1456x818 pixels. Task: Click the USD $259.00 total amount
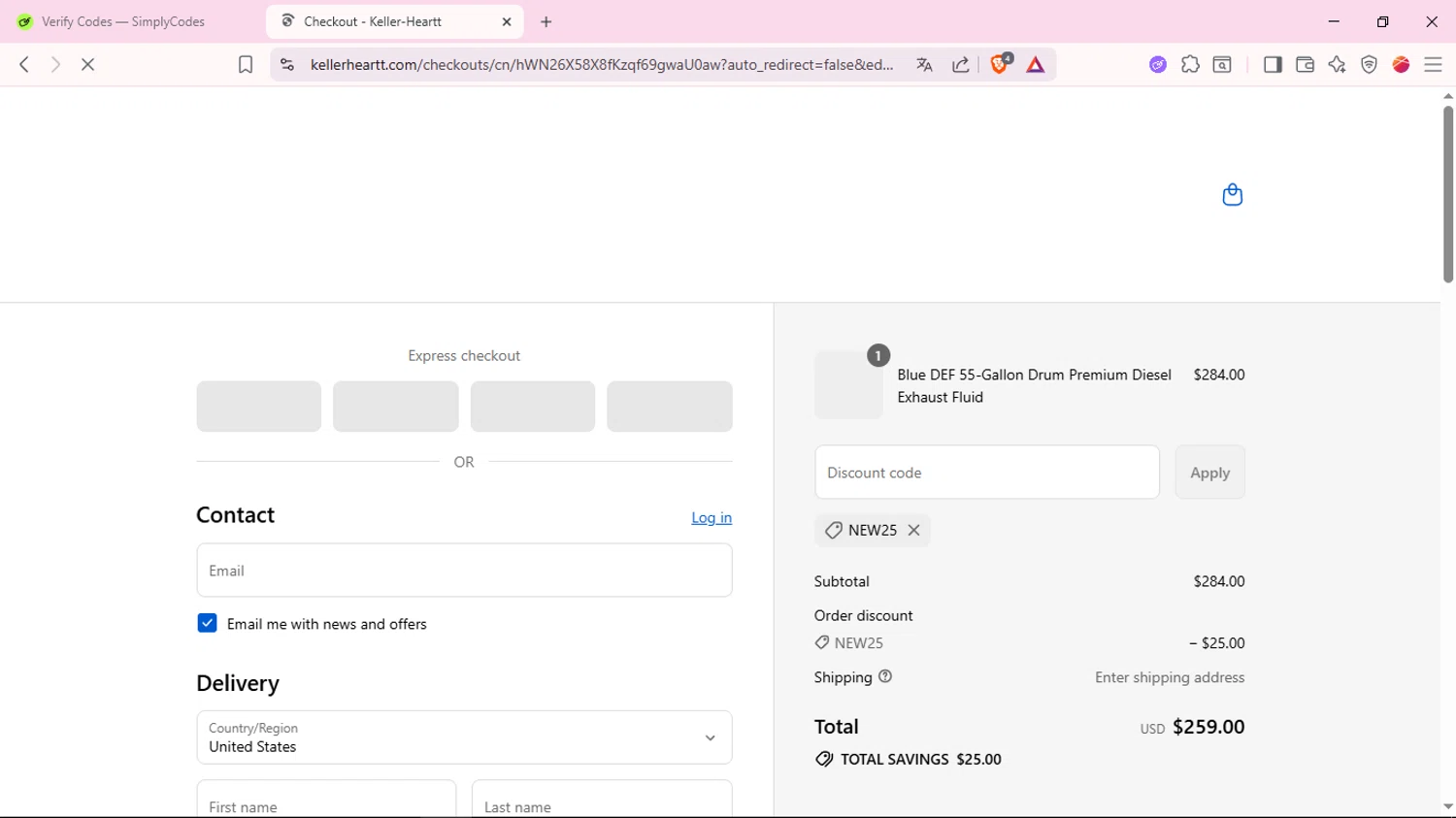coord(1192,727)
